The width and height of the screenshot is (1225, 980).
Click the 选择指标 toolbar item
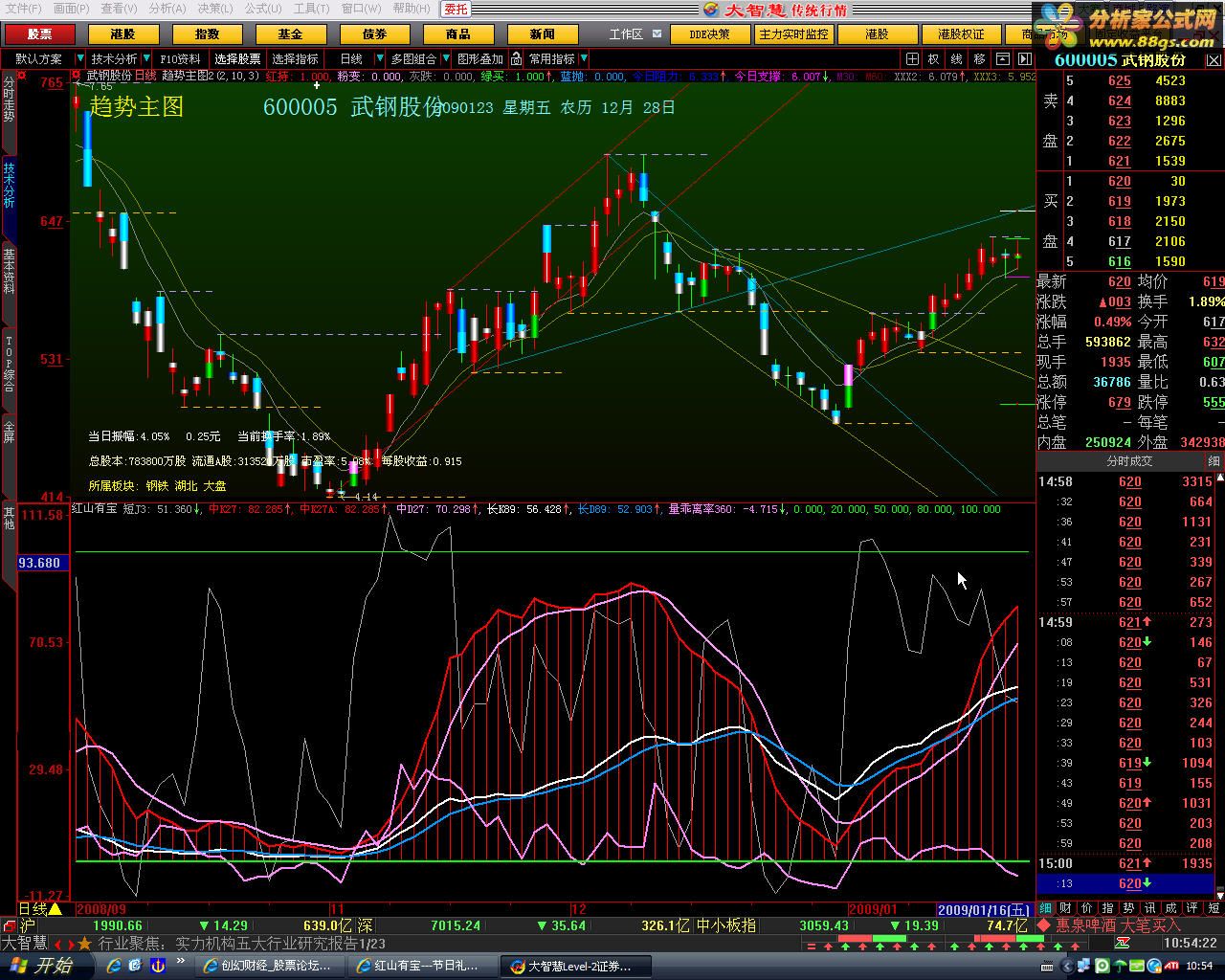(295, 59)
